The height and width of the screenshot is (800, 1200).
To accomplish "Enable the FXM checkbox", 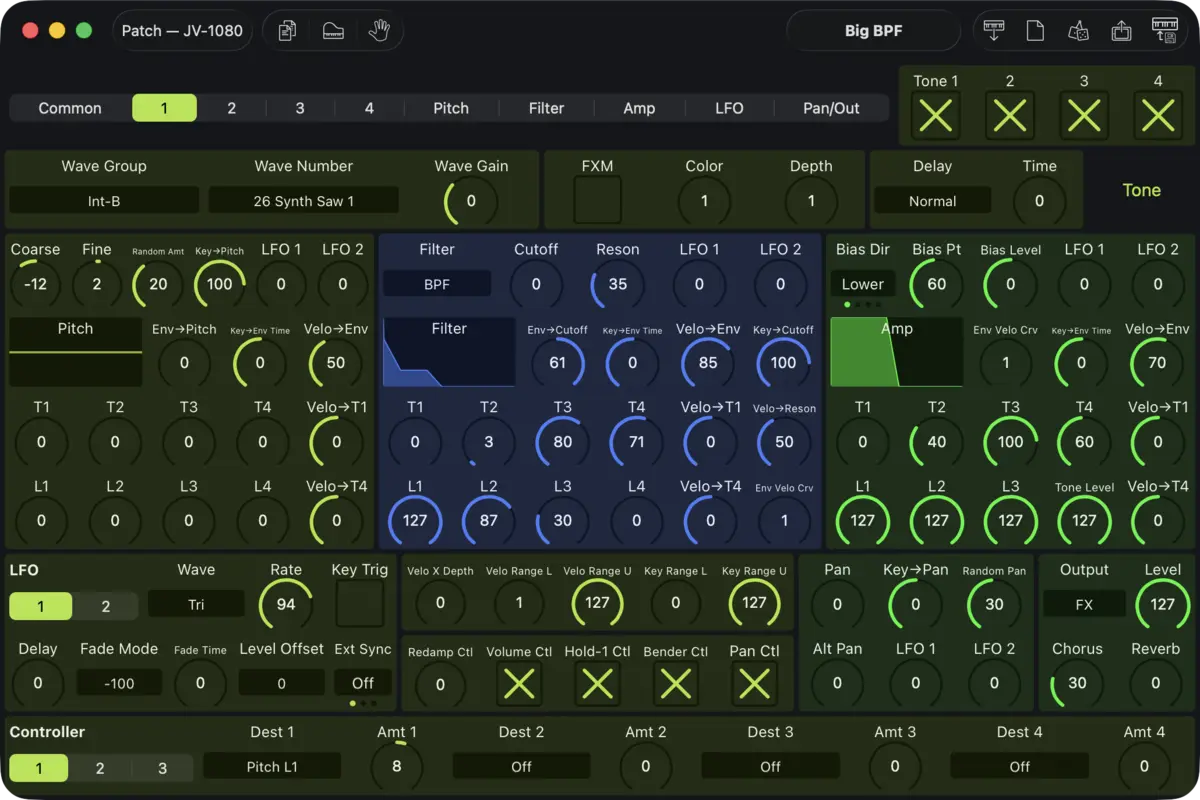I will tap(597, 200).
